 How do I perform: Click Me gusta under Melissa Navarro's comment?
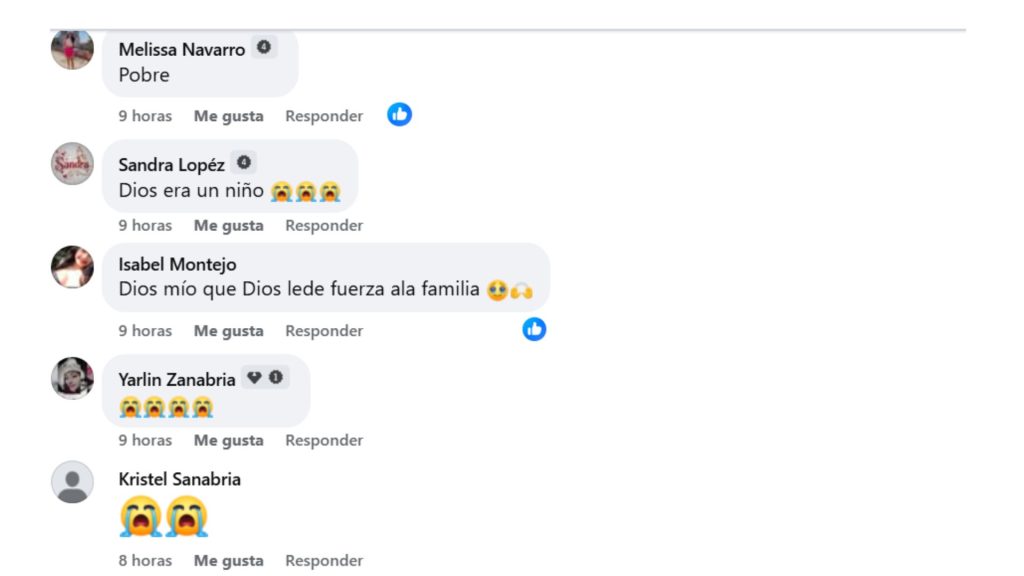(x=231, y=115)
